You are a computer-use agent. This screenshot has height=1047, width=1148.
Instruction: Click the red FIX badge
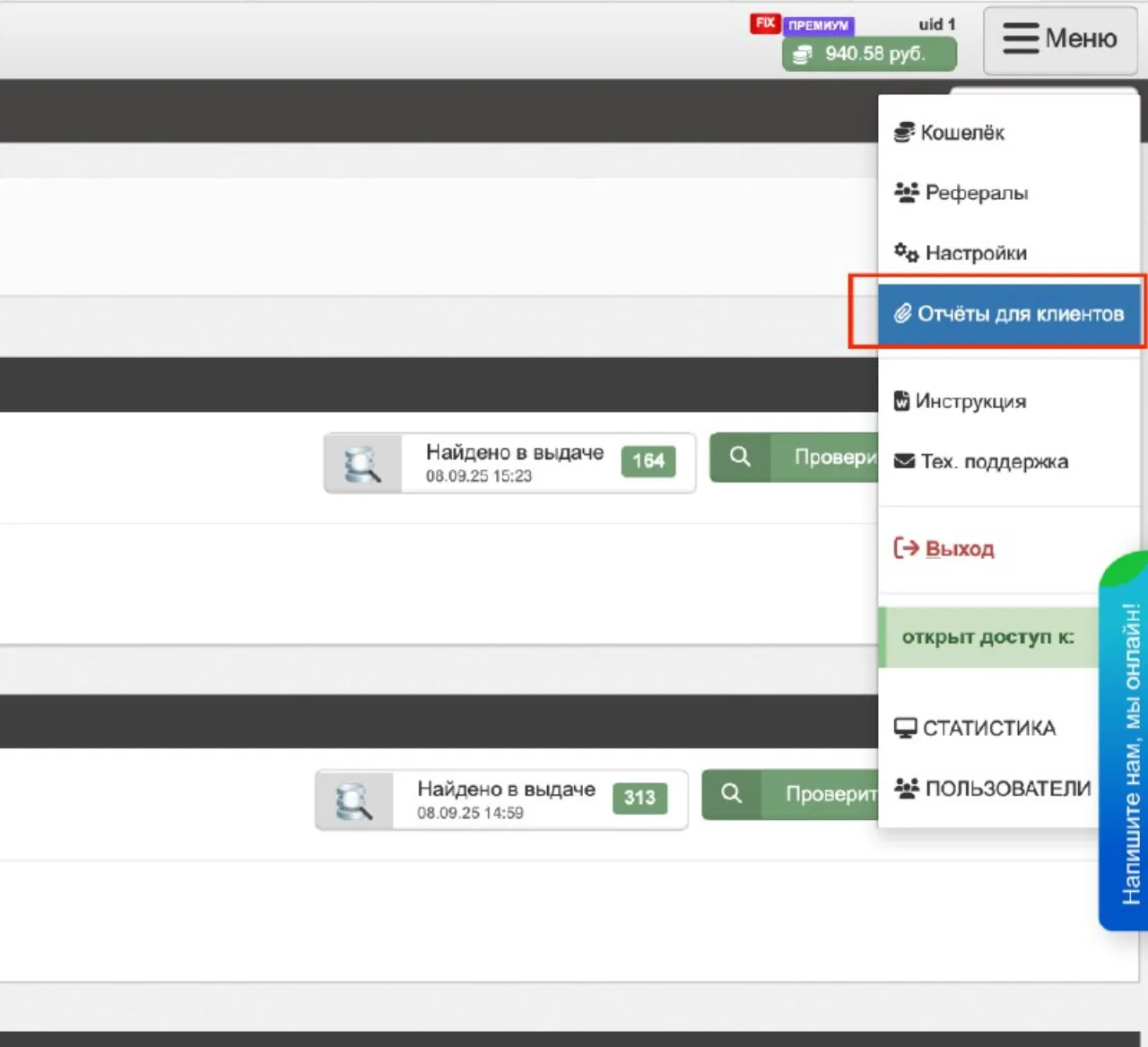tap(765, 23)
